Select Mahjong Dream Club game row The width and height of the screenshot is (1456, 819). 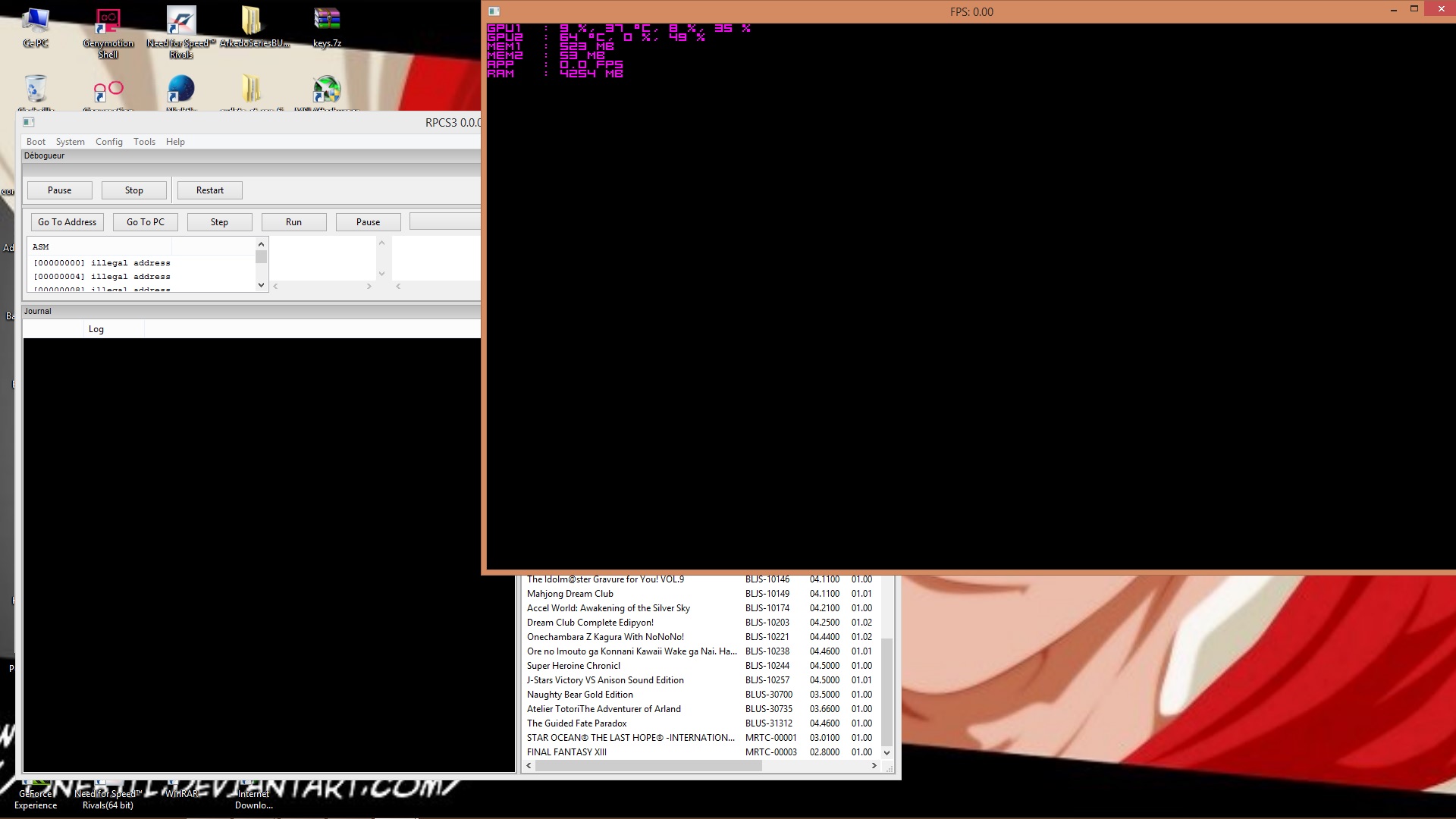click(700, 594)
